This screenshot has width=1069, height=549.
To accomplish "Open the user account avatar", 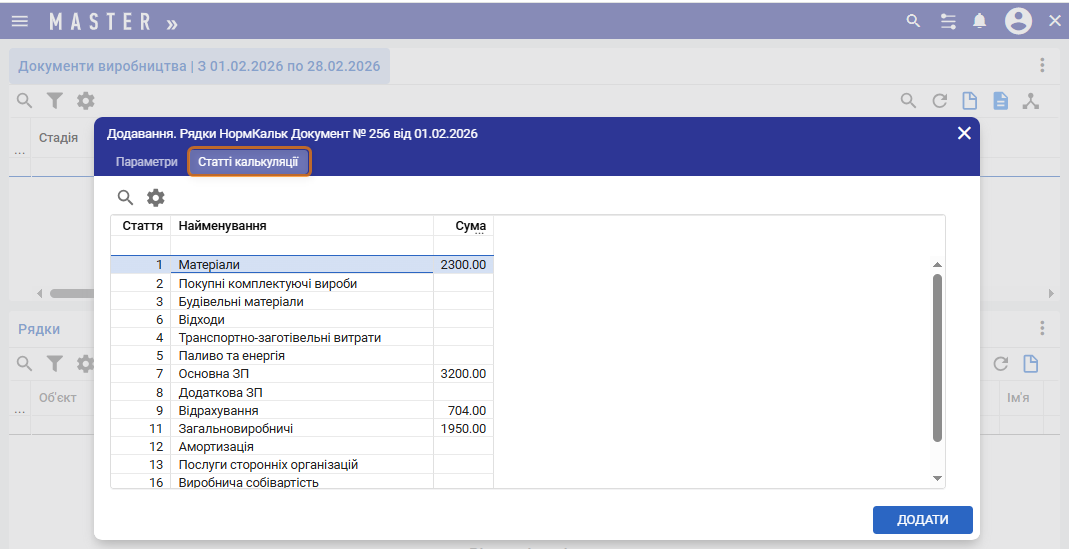I will 1018,21.
